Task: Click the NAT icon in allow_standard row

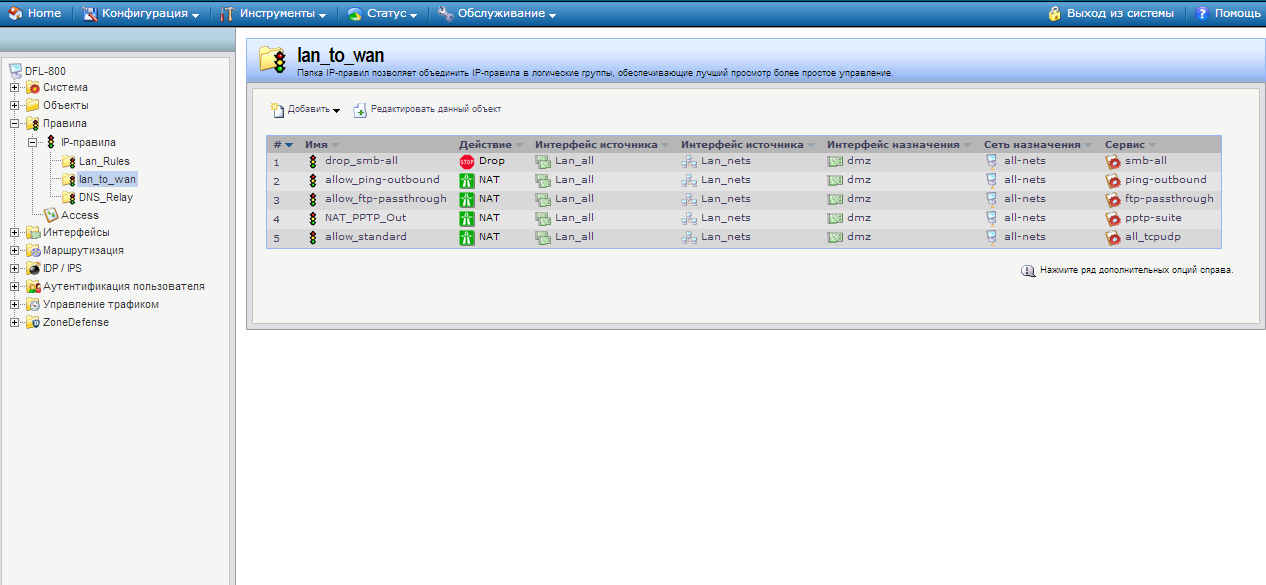Action: pos(466,237)
